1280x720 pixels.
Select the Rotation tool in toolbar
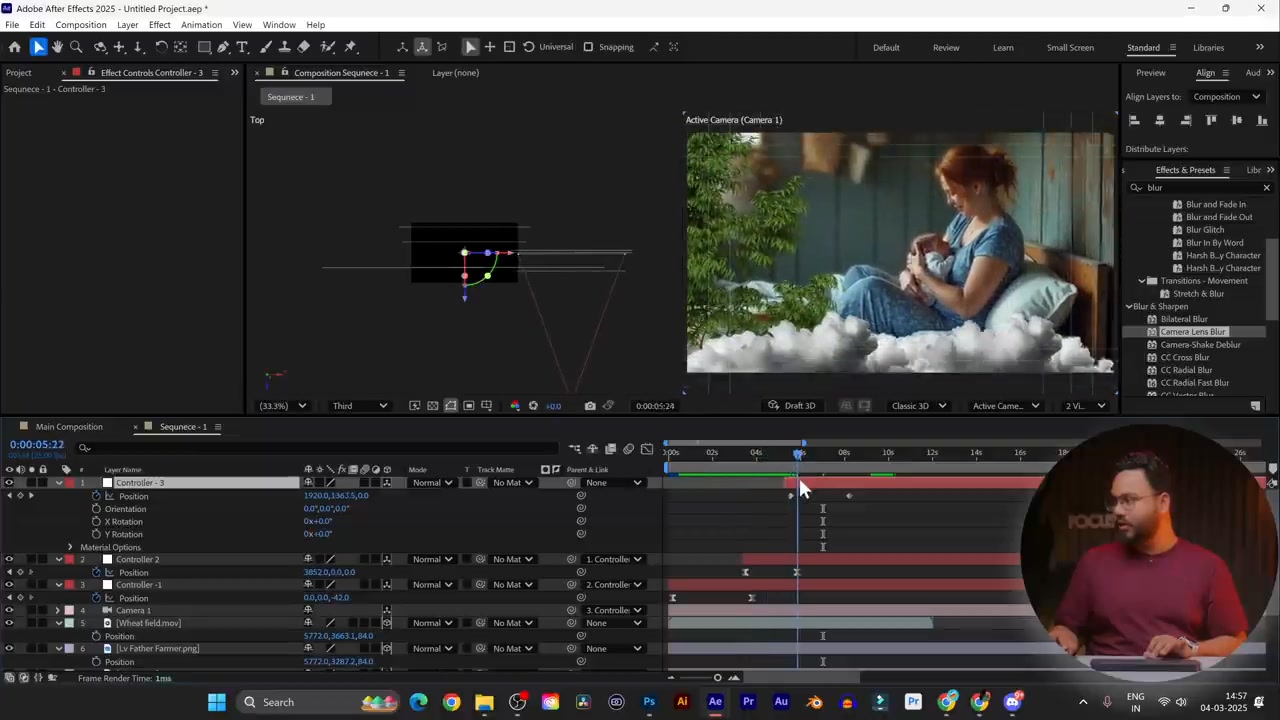point(161,47)
